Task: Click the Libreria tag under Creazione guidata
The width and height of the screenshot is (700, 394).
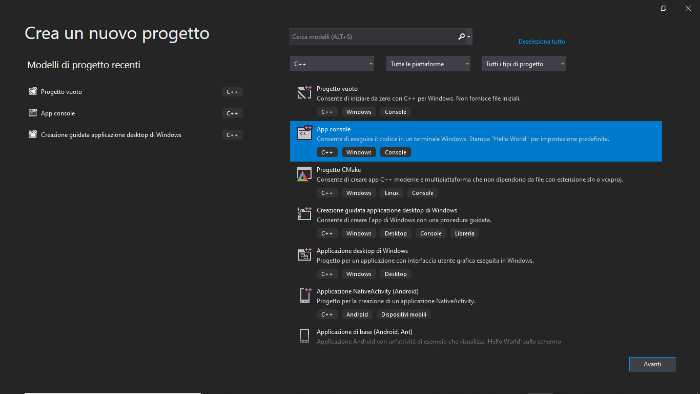Action: pos(464,233)
